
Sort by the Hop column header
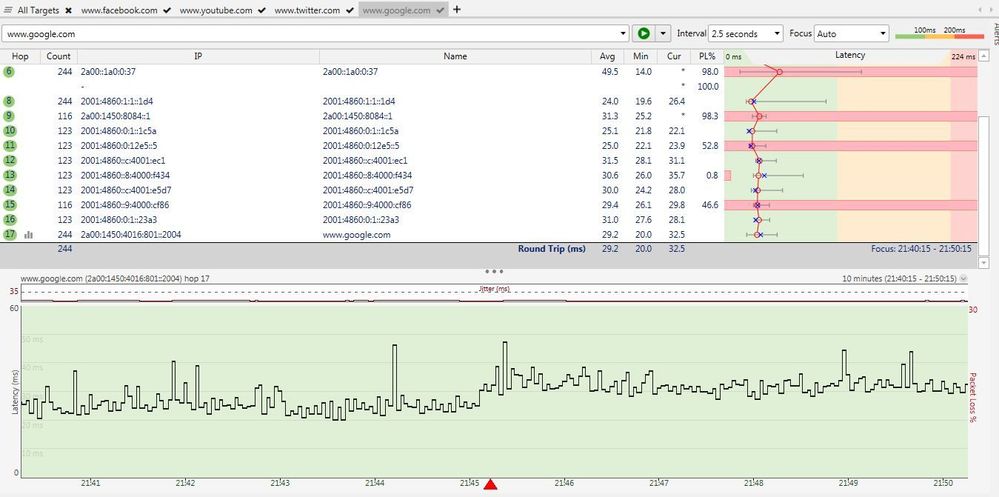coord(20,56)
